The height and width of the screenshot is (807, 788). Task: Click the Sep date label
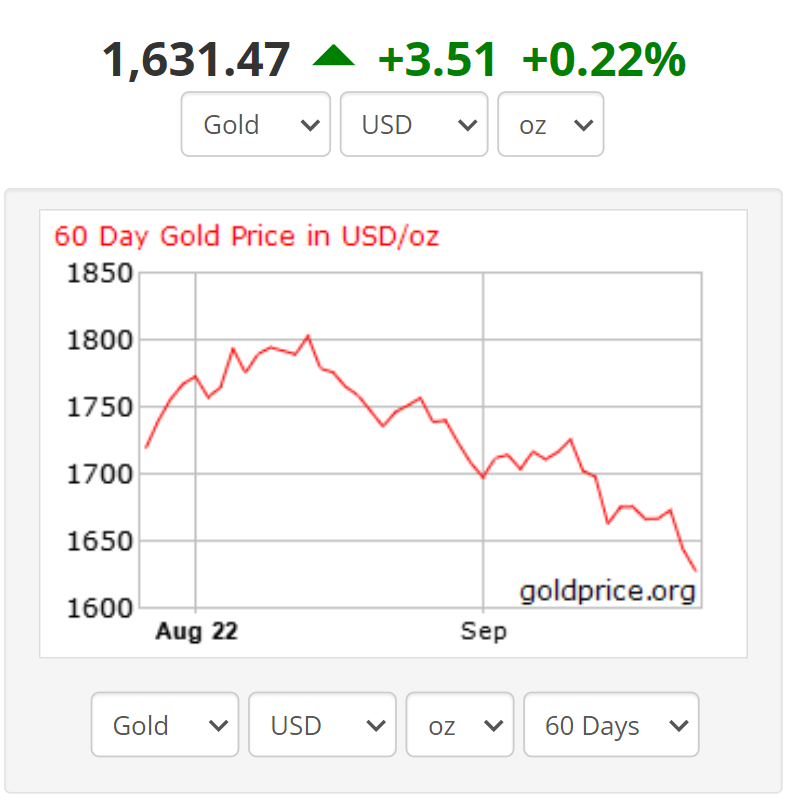coord(483,632)
